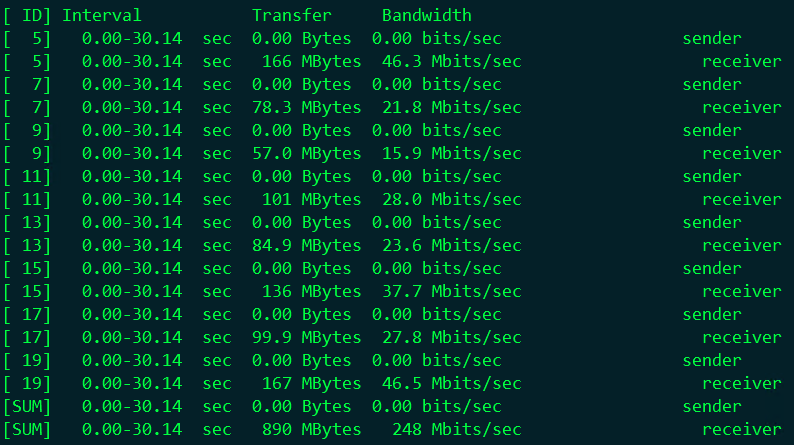This screenshot has height=445, width=794.
Task: Click the Bandwidth column header
Action: point(426,16)
